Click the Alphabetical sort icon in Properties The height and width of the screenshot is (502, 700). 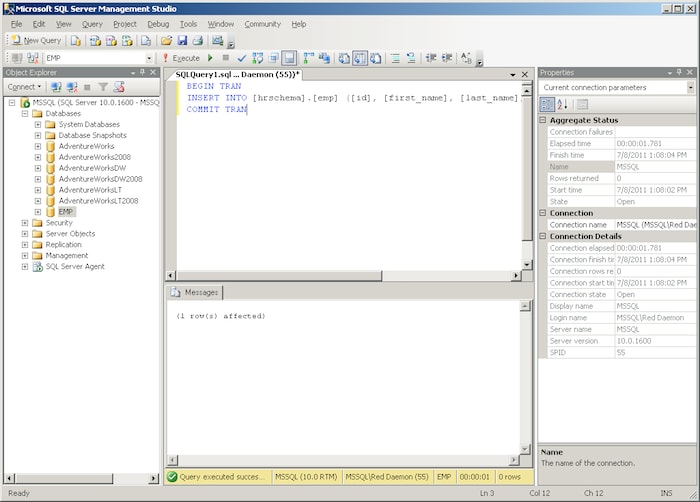coord(562,104)
